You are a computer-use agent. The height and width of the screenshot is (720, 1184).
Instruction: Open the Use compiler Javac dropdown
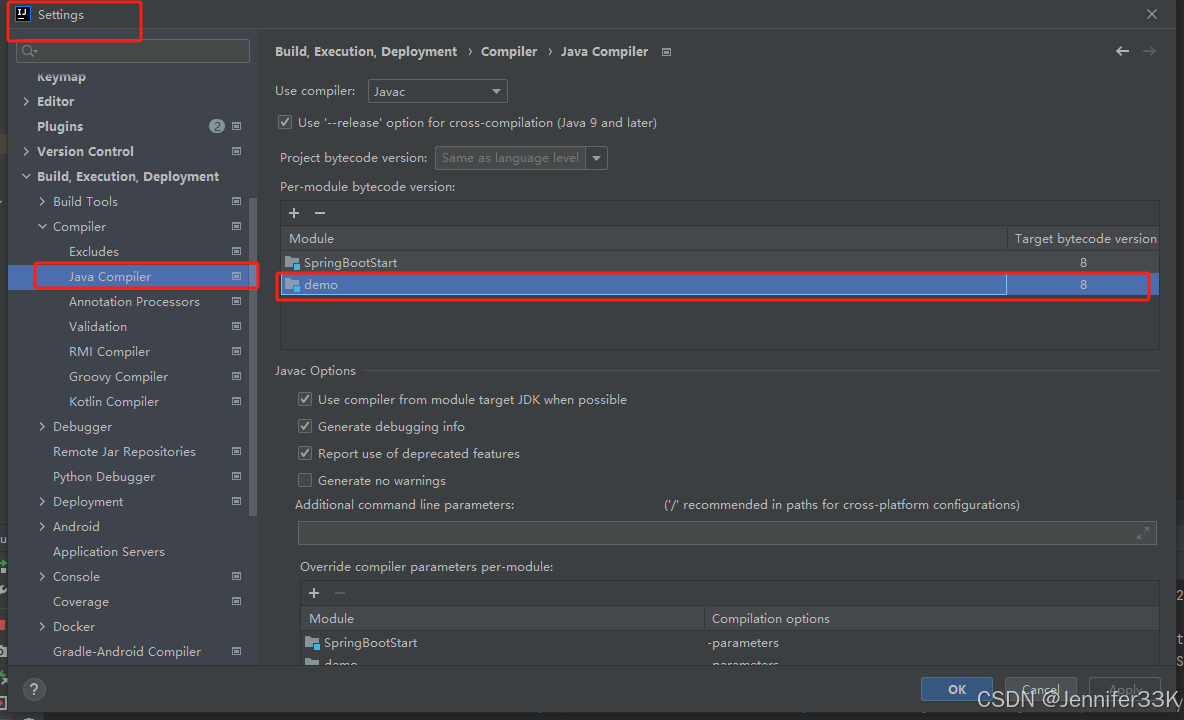tap(437, 90)
